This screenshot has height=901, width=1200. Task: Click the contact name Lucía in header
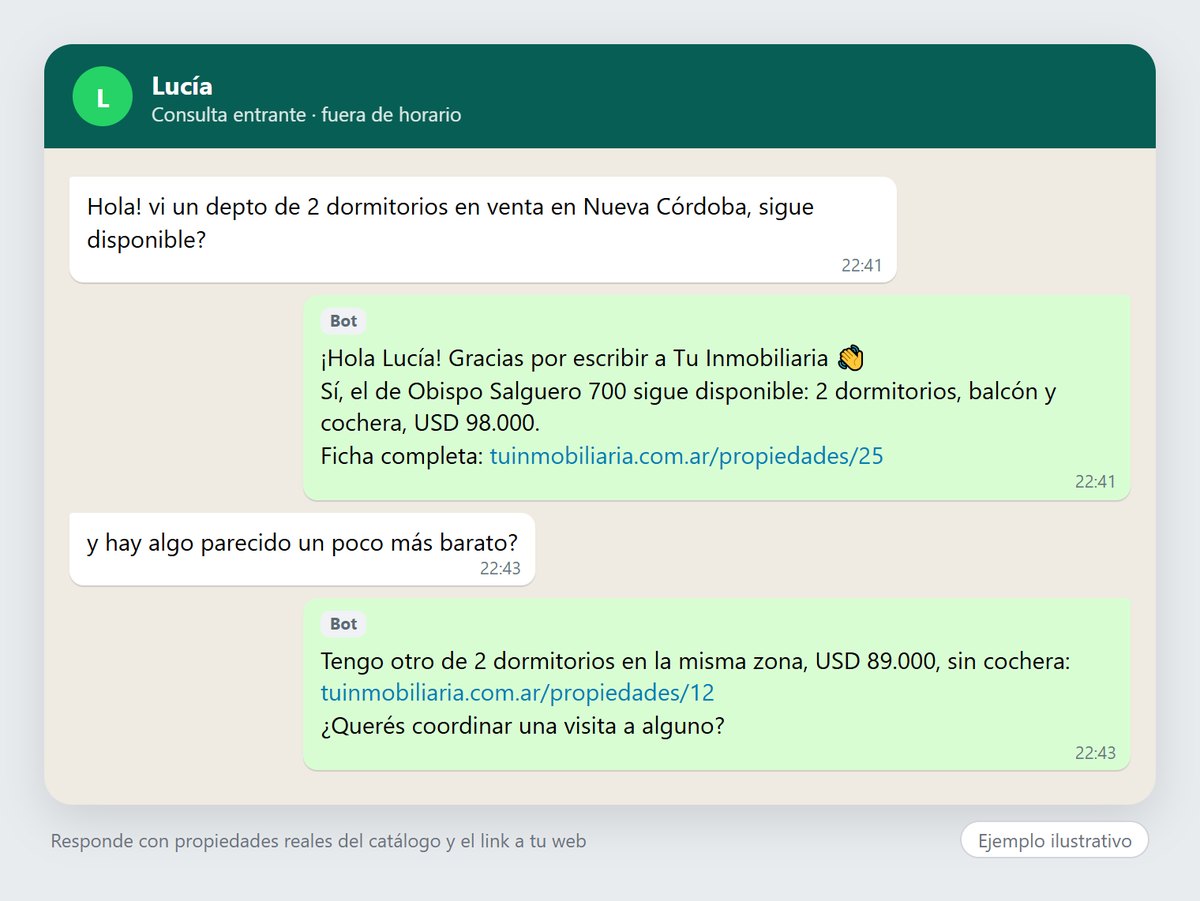click(182, 86)
